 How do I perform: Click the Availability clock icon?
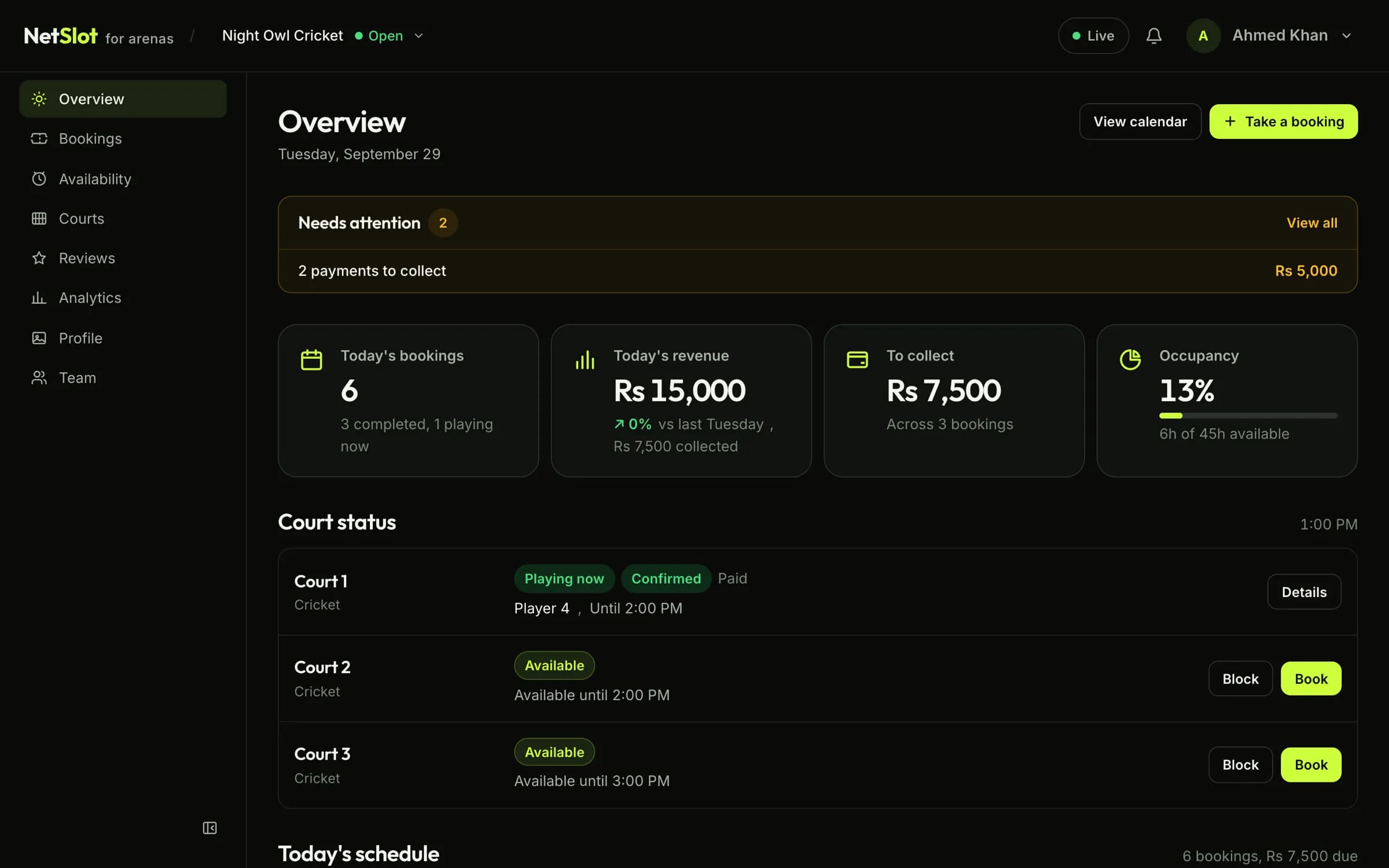[39, 178]
